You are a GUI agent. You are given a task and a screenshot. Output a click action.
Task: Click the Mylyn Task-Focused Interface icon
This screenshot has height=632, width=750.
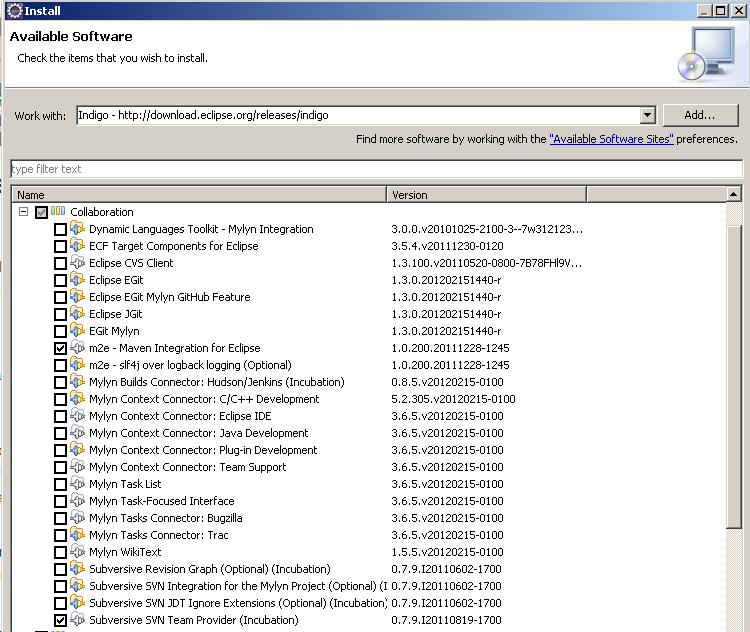click(x=77, y=500)
